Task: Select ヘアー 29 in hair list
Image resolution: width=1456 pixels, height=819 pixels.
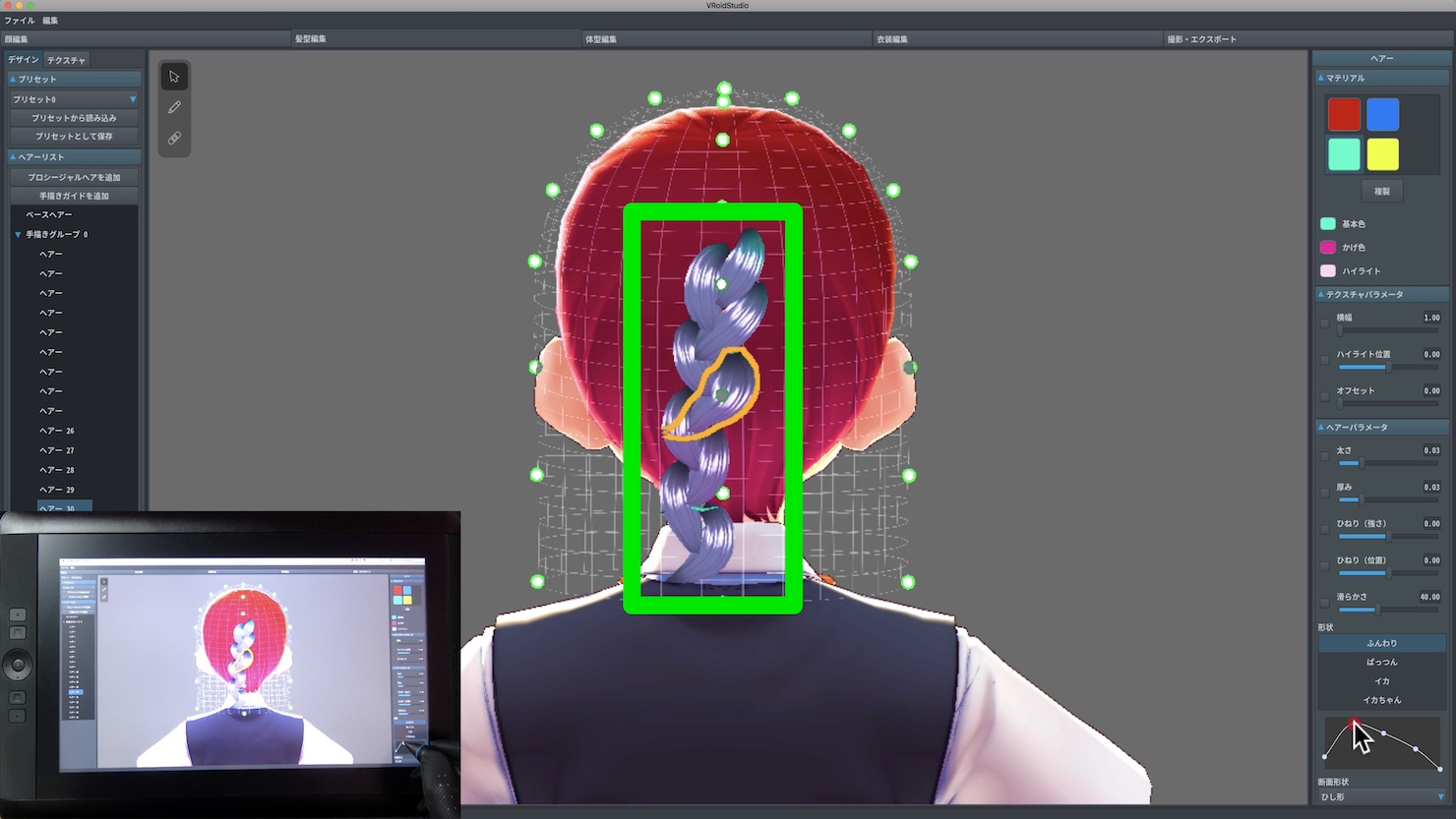Action: point(57,490)
